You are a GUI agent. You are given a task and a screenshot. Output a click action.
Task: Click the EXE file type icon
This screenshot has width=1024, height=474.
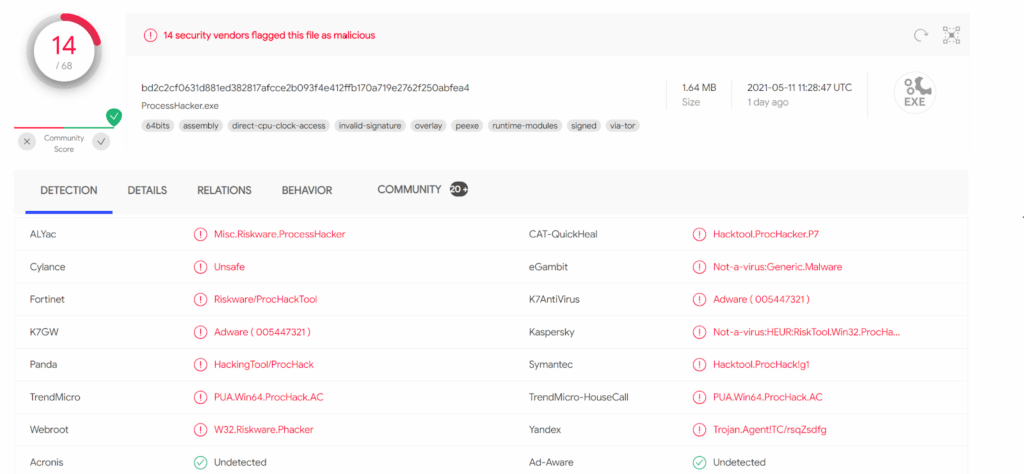915,93
